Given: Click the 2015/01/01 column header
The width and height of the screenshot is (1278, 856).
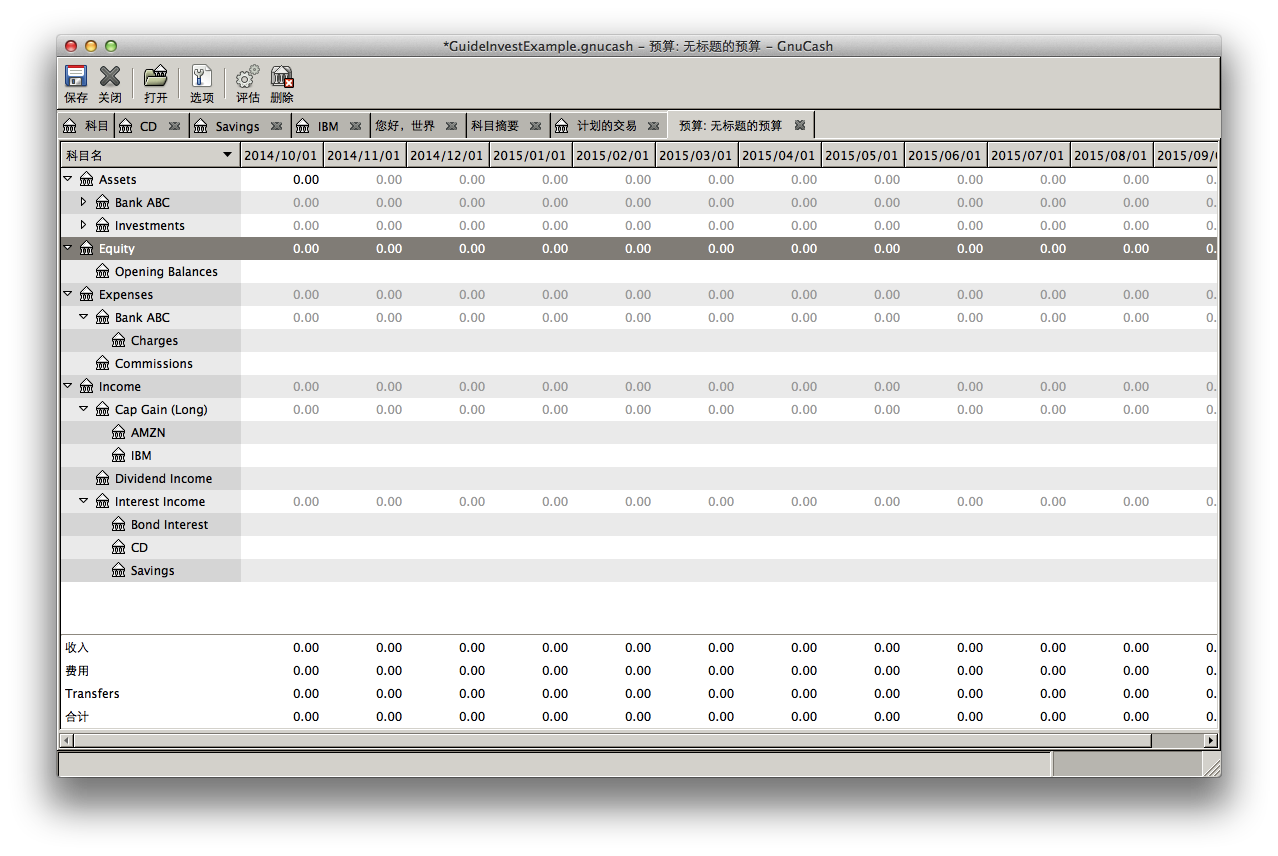Looking at the screenshot, I should [530, 155].
